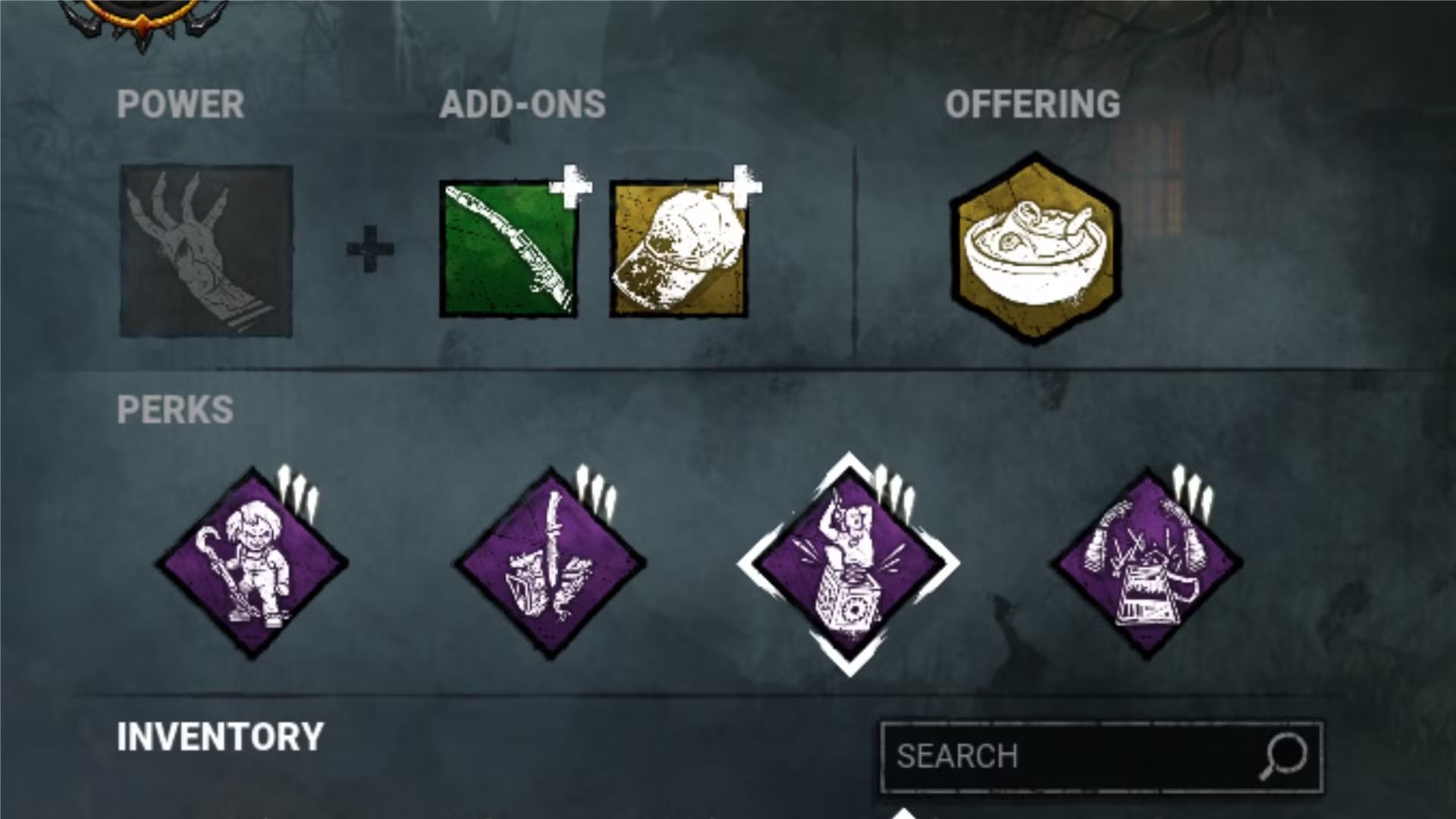
Task: Click the white triangle marker under Search
Action: point(903,813)
